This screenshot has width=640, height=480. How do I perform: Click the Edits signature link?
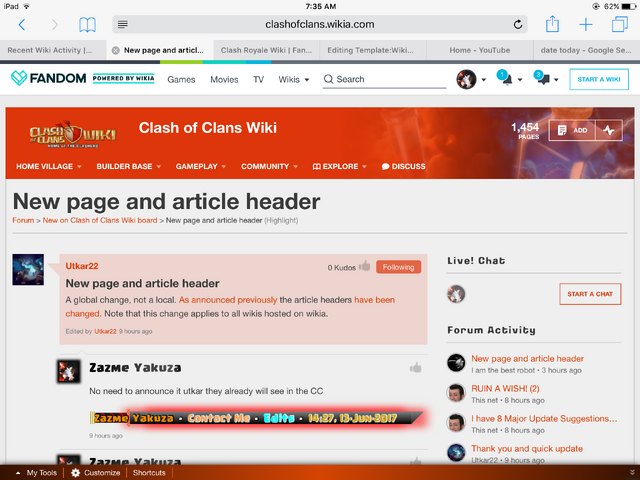279,418
